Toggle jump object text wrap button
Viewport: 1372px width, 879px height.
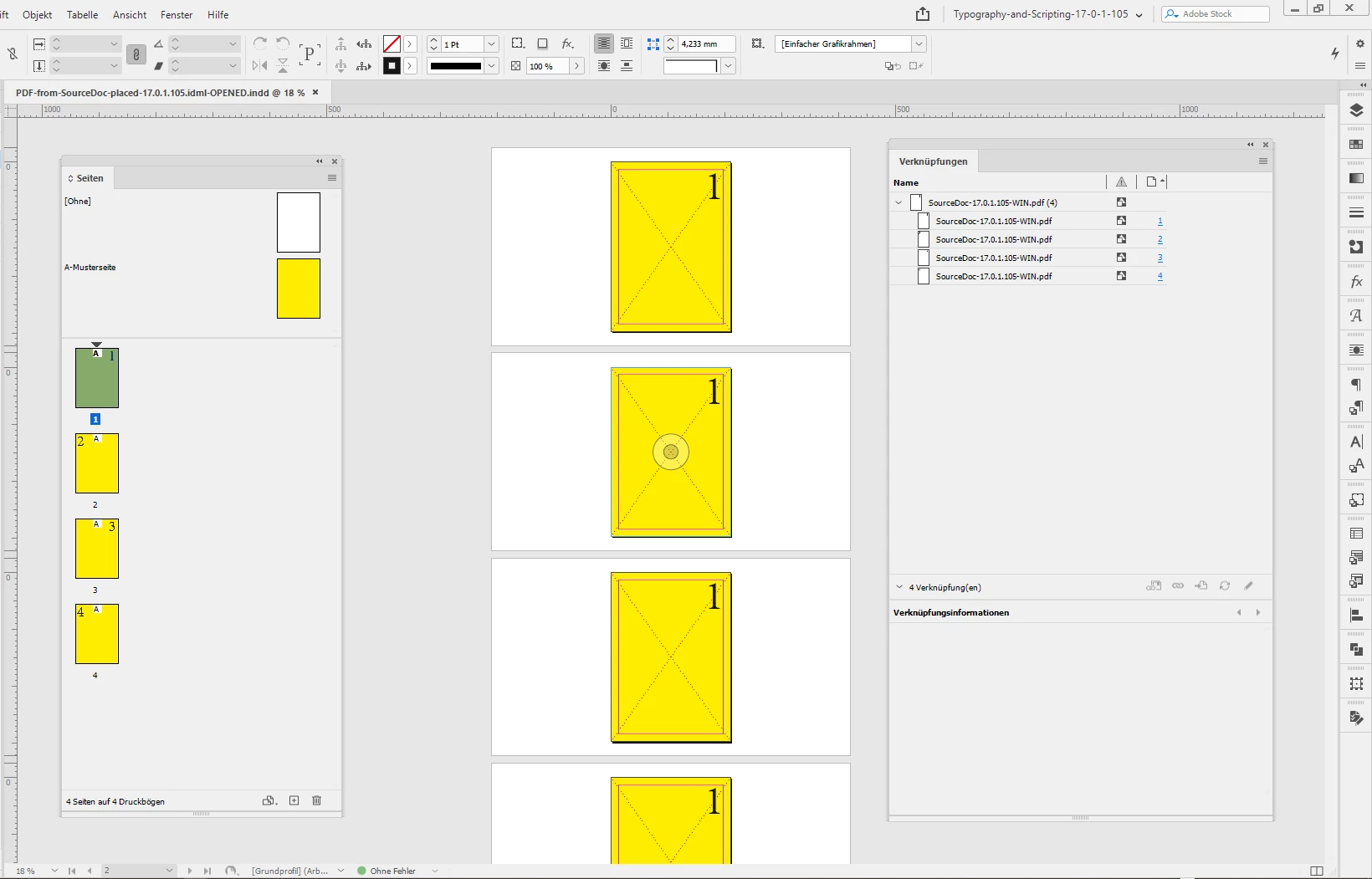tap(627, 66)
